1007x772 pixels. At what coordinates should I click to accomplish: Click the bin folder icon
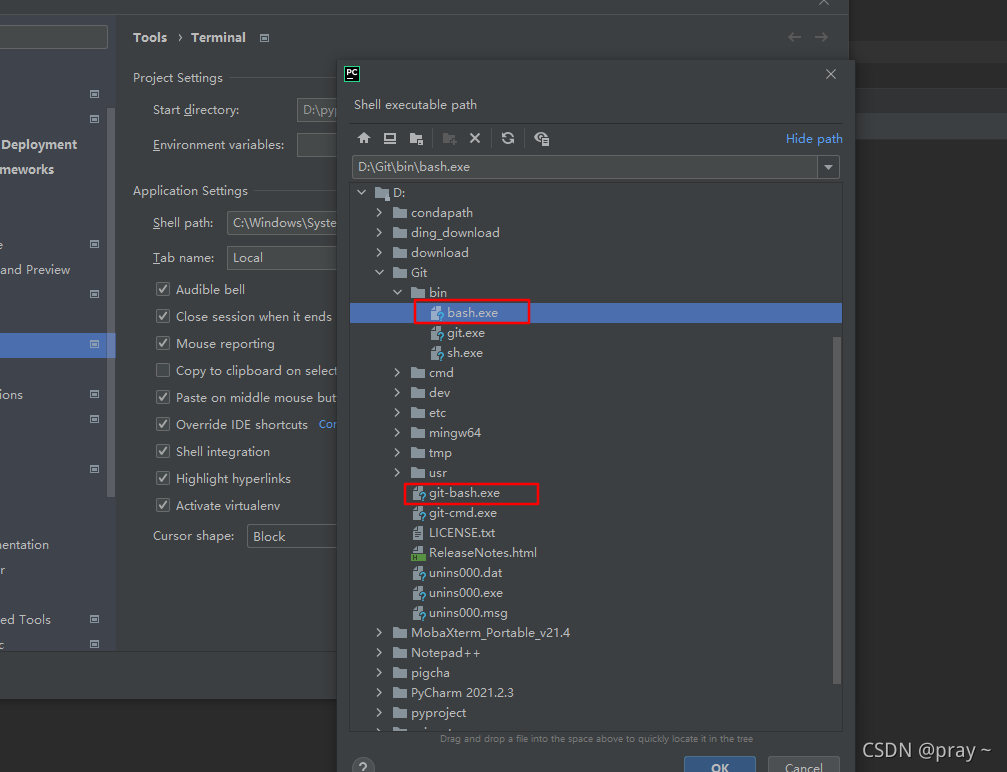point(418,292)
